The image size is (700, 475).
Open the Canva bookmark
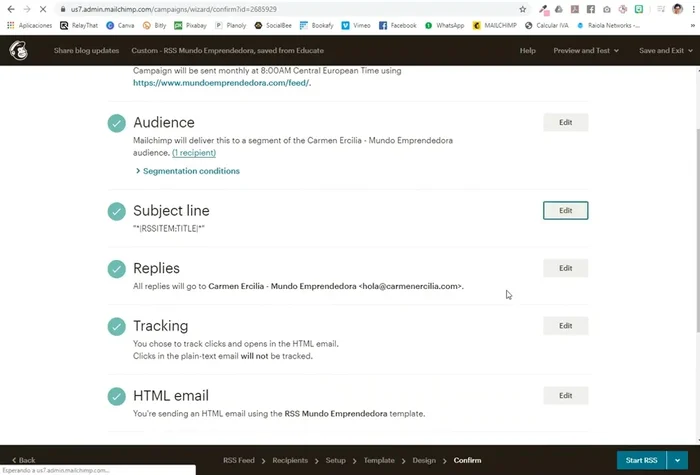pyautogui.click(x=120, y=25)
